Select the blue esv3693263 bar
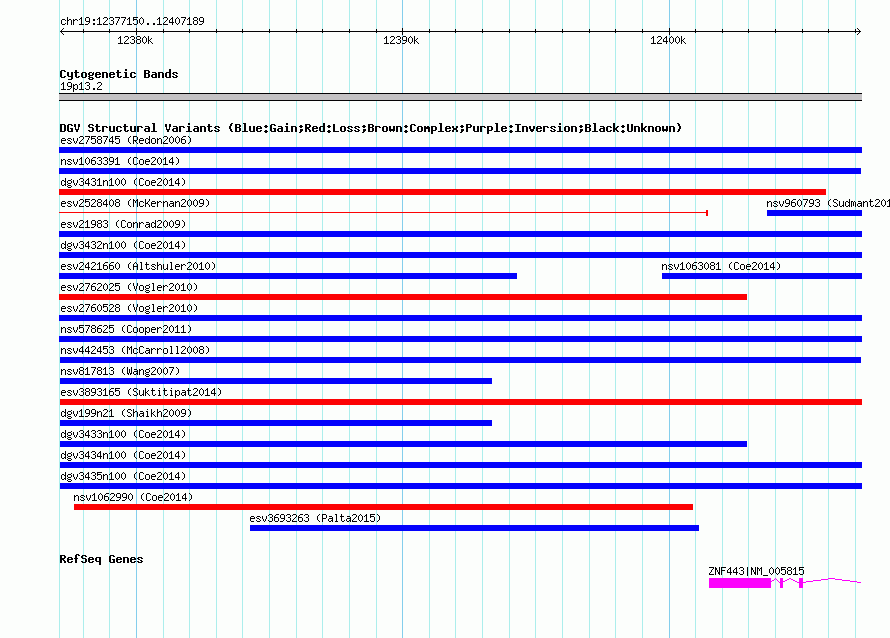The width and height of the screenshot is (890, 638). [x=474, y=528]
